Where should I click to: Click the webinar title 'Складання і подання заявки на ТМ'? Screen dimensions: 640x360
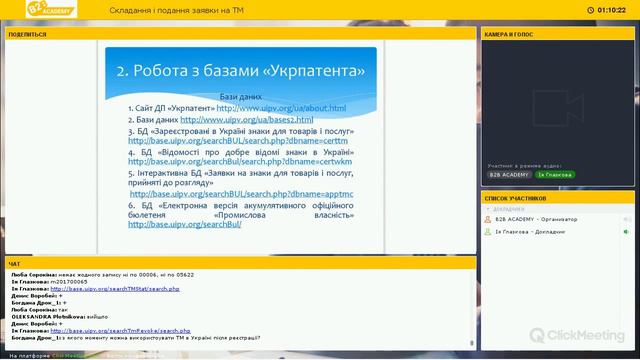176,10
